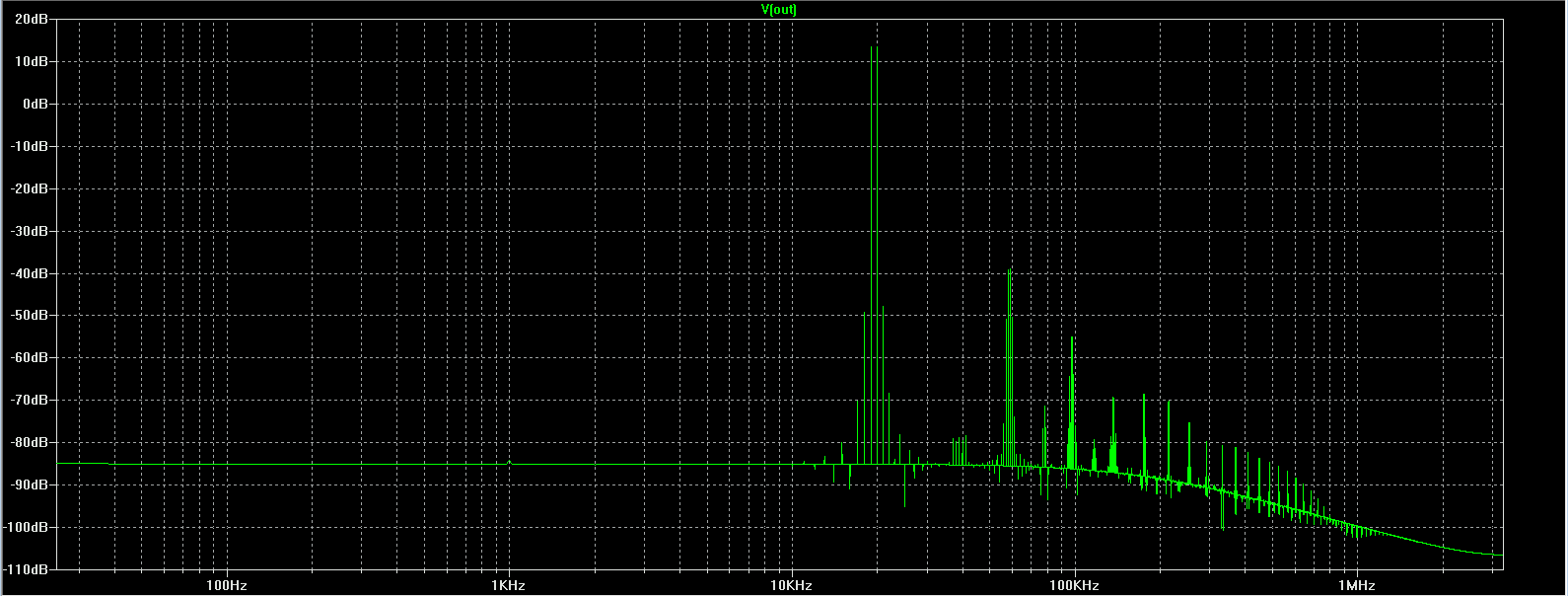
Task: Click the -20dB axis label
Action: tap(30, 188)
